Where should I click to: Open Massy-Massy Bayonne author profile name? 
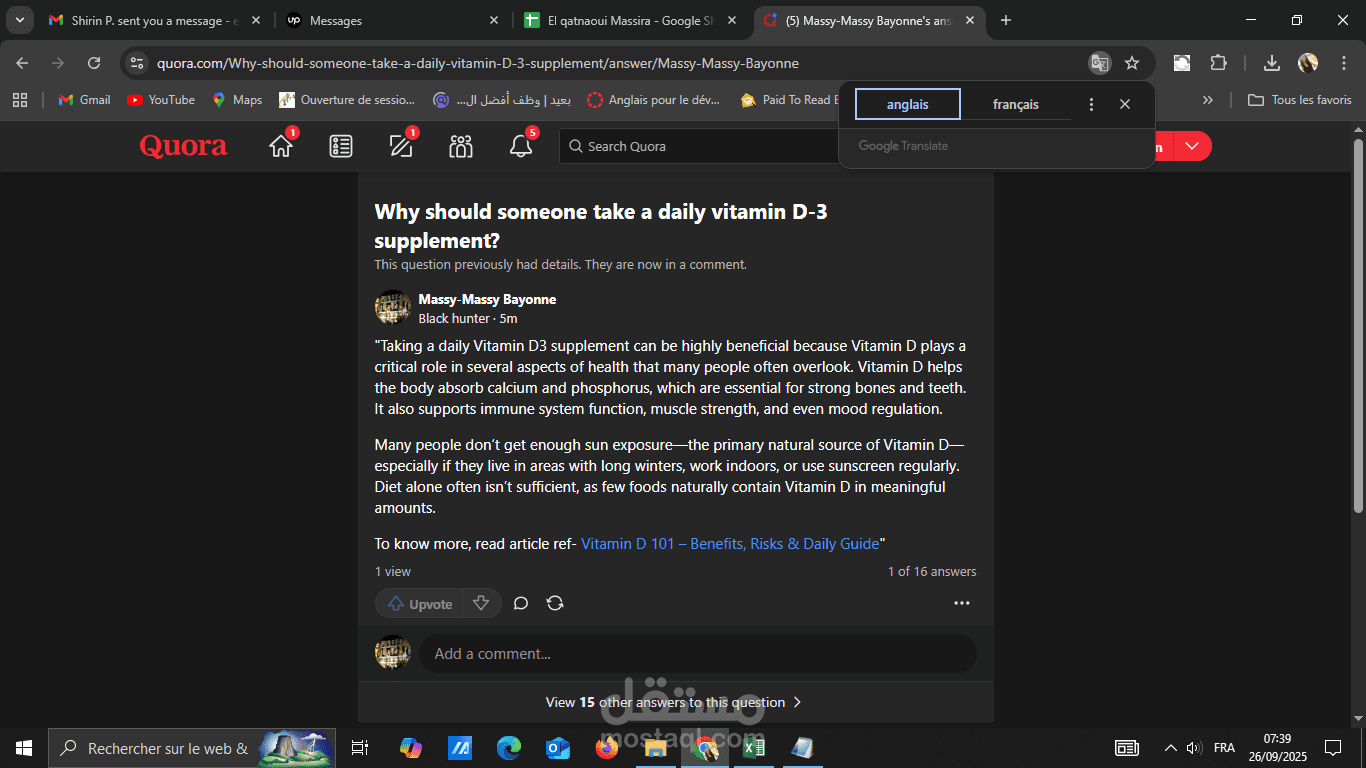tap(487, 299)
